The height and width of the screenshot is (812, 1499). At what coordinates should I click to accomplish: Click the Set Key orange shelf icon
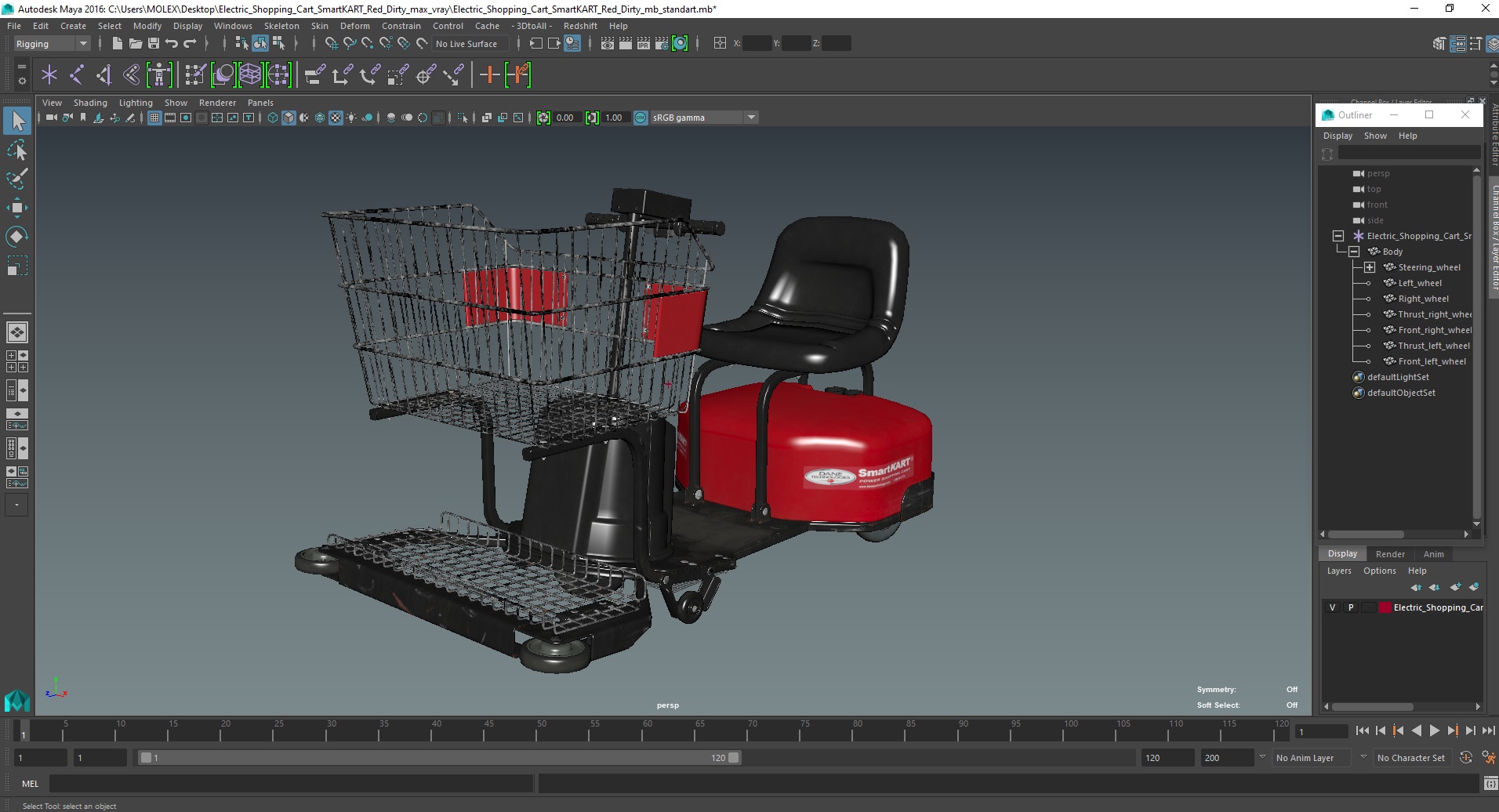pos(489,75)
